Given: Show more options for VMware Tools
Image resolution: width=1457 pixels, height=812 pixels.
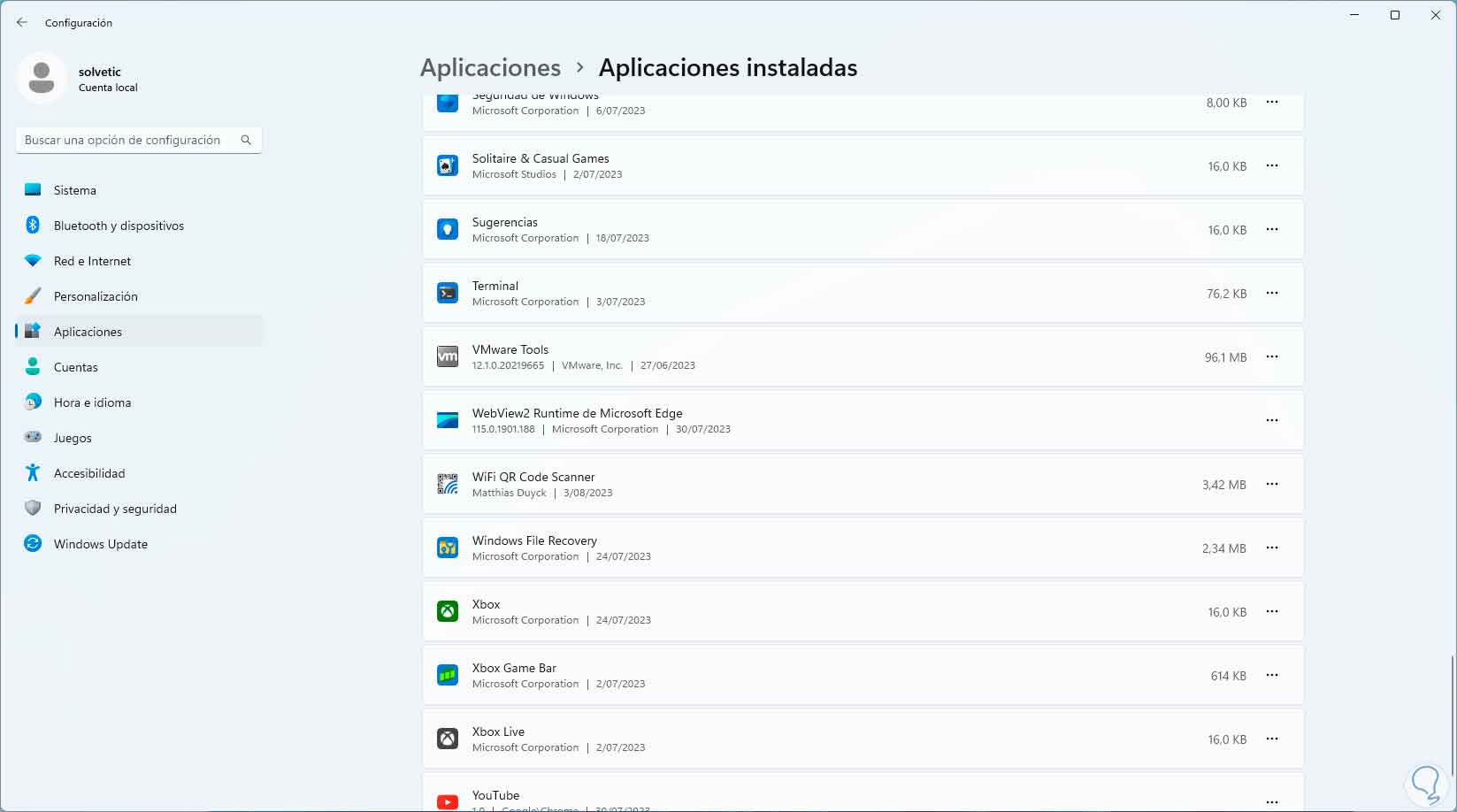Looking at the screenshot, I should [1272, 356].
